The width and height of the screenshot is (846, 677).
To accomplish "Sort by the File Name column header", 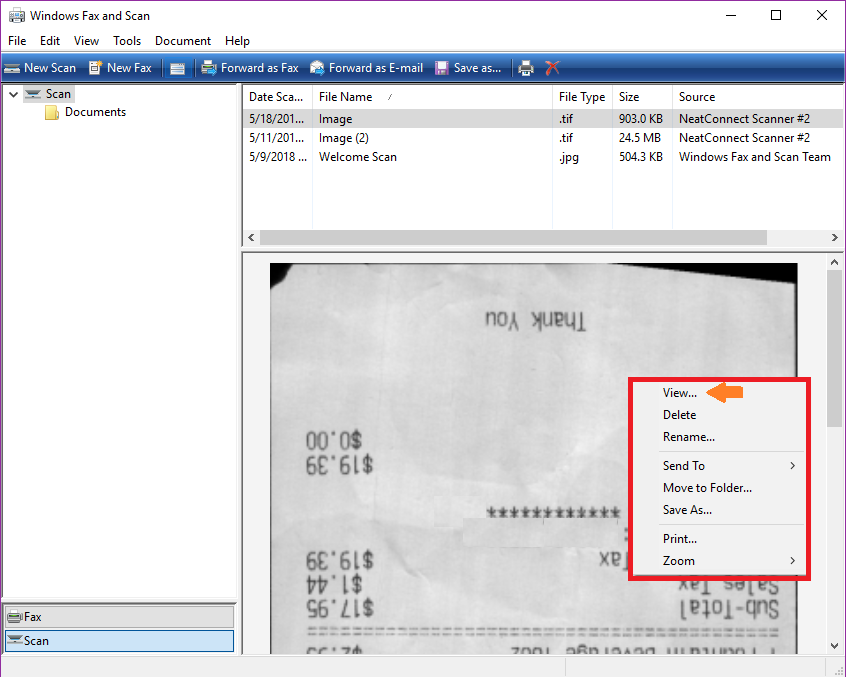I will tap(432, 97).
